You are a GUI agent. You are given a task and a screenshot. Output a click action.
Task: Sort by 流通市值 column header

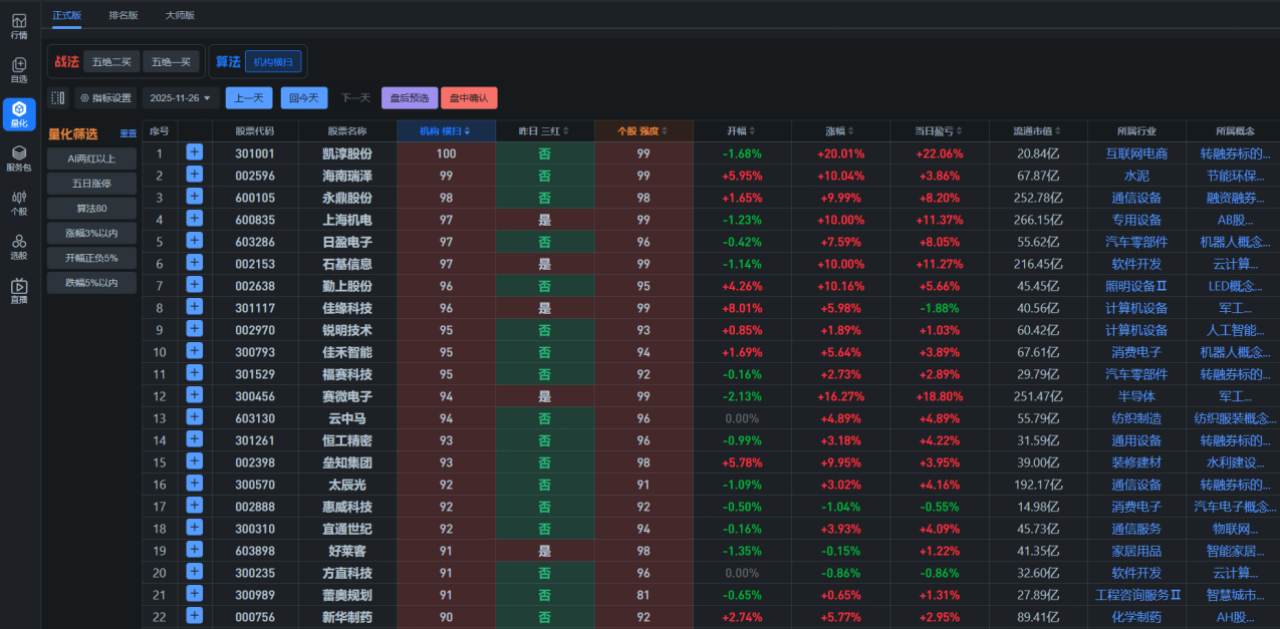[1038, 131]
